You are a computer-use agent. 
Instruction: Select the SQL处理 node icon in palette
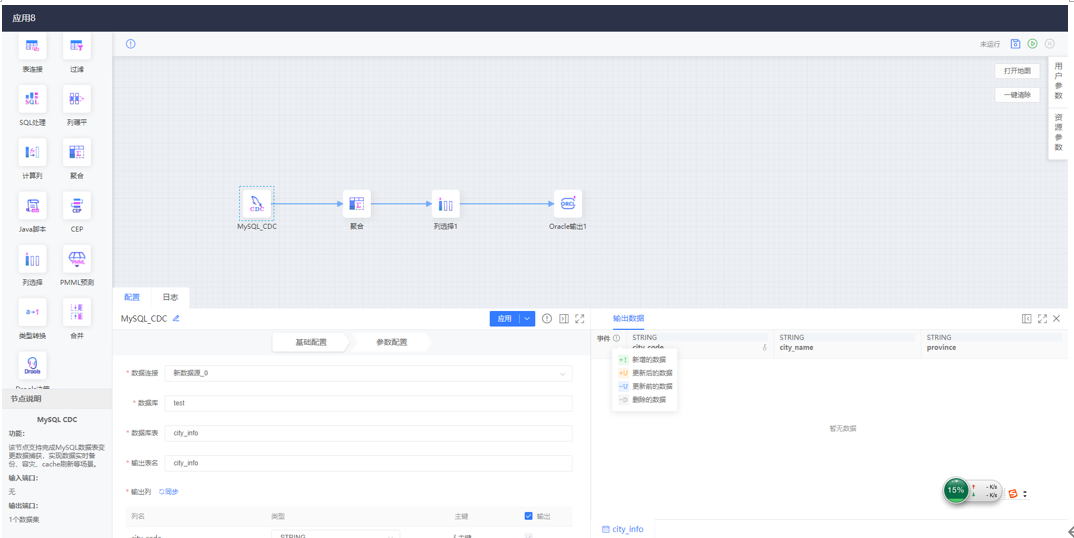[x=32, y=99]
